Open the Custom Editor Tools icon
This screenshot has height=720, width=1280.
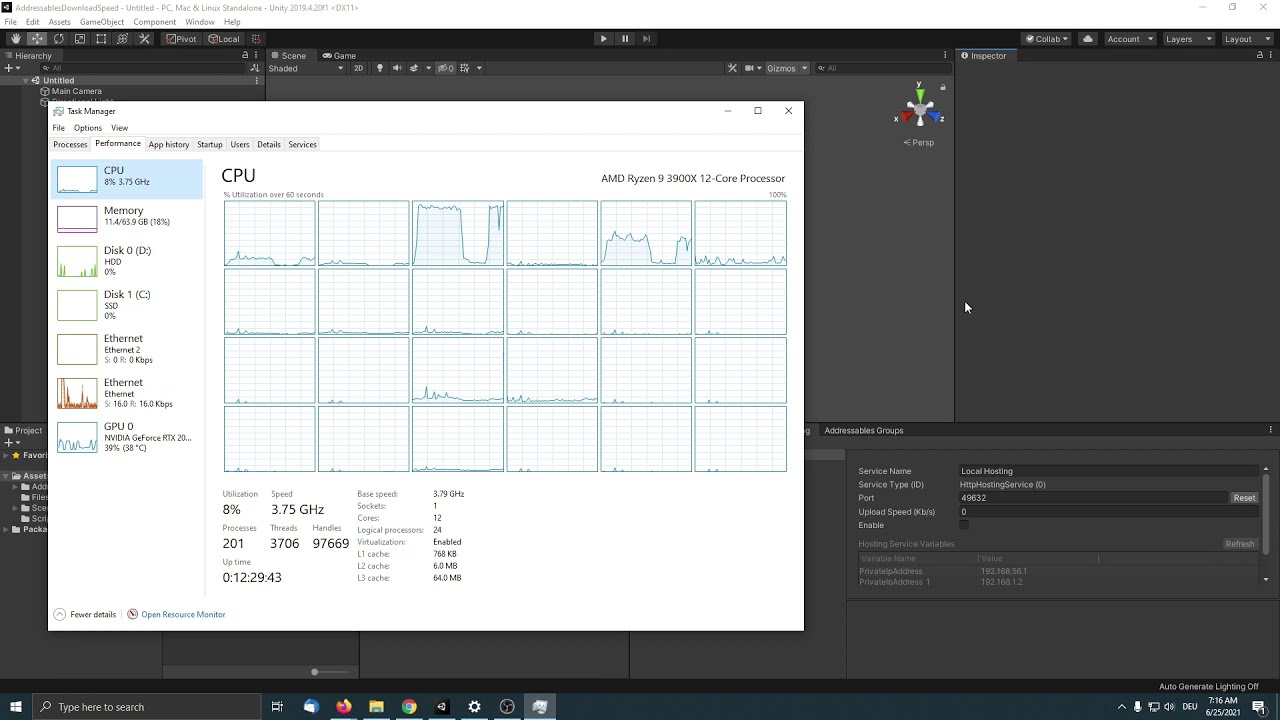[144, 38]
